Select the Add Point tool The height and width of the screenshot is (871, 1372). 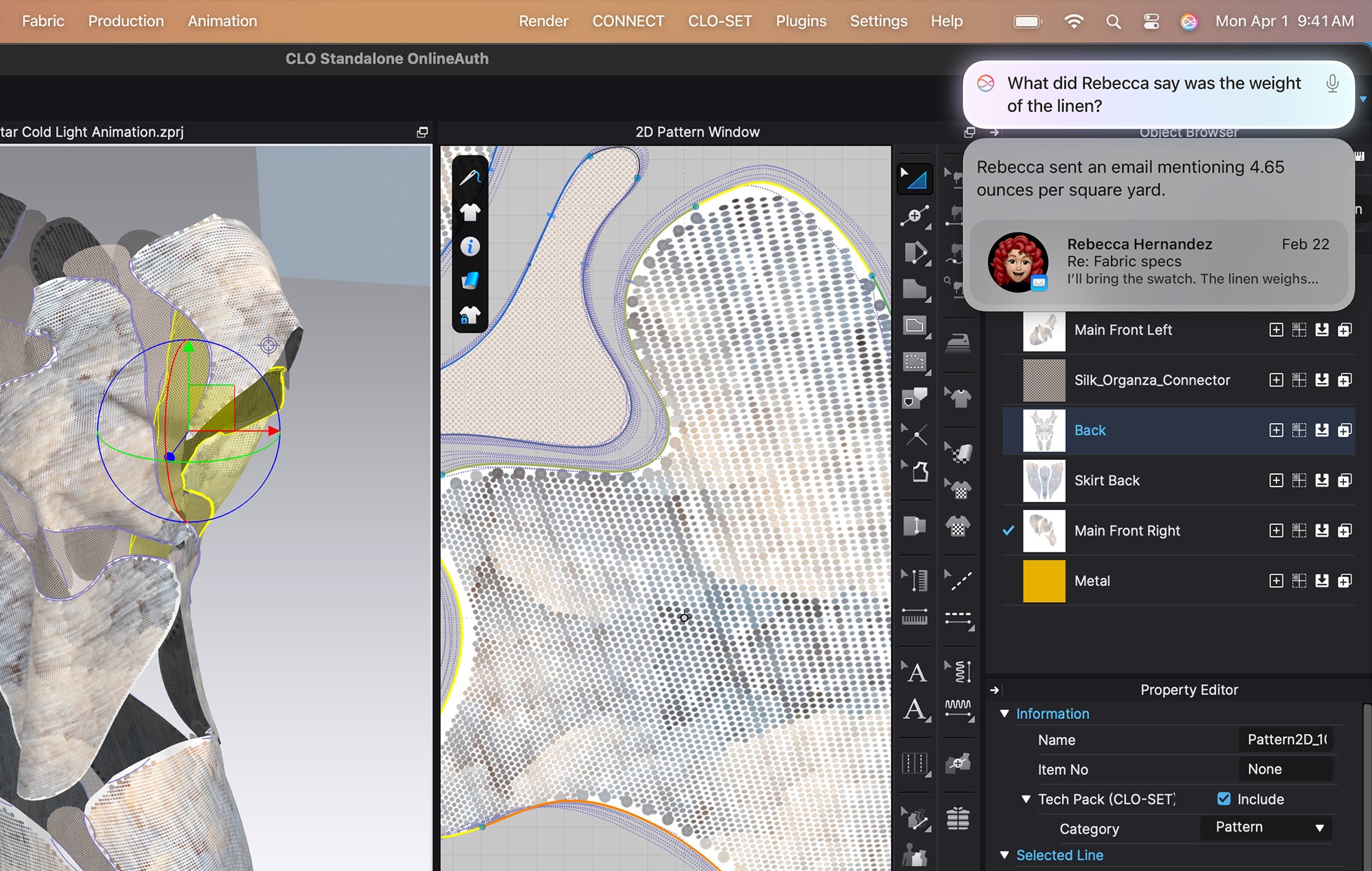coord(915,216)
